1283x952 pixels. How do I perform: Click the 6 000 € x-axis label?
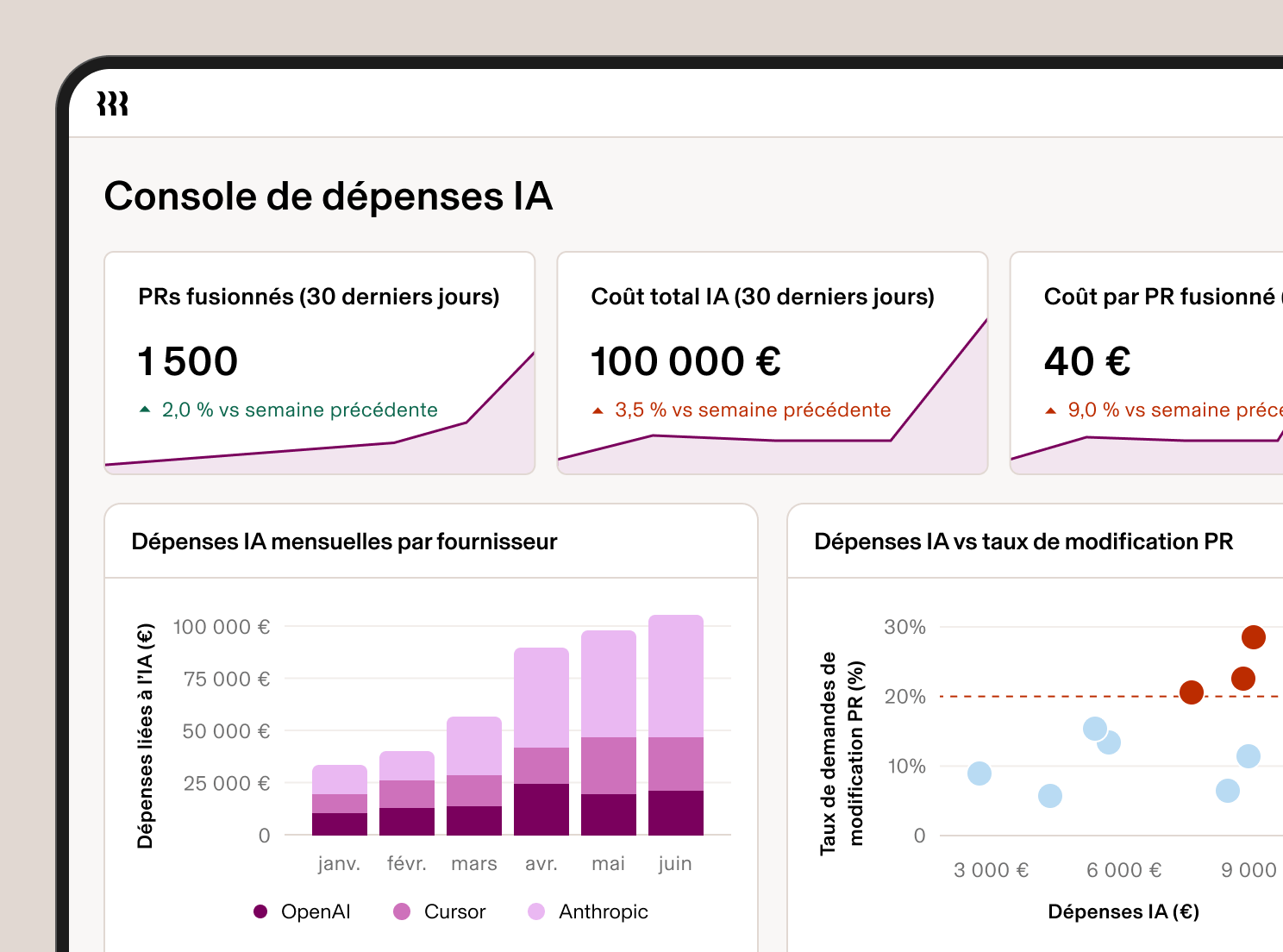click(x=1124, y=870)
